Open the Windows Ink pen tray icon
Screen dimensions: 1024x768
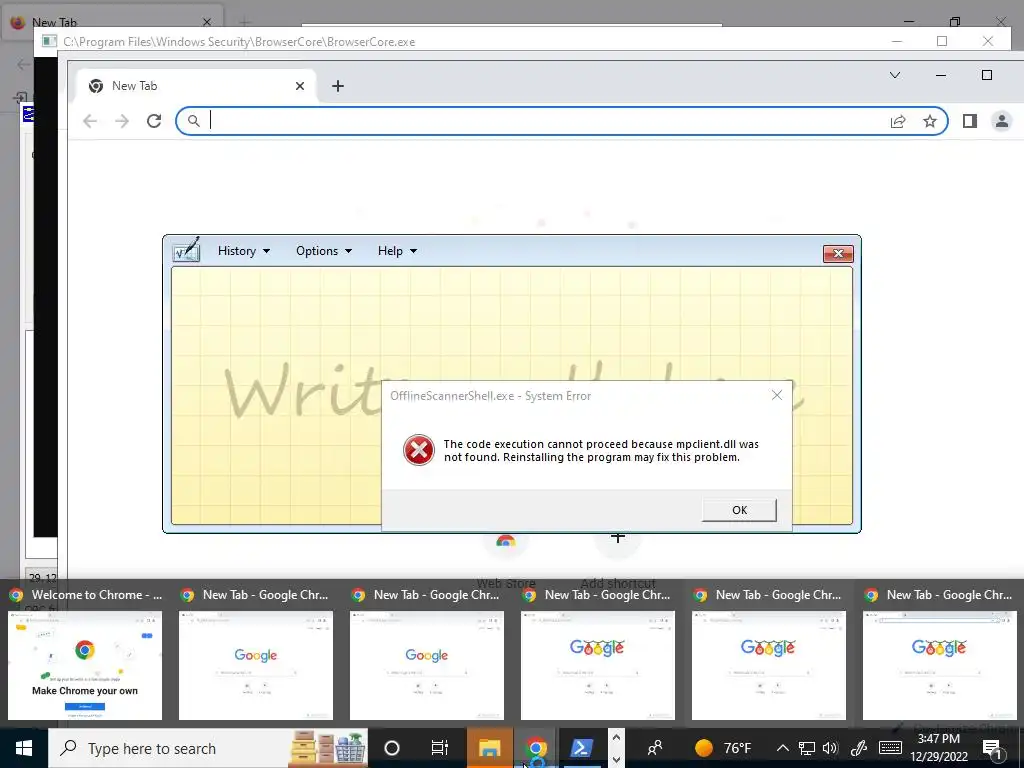pos(859,748)
